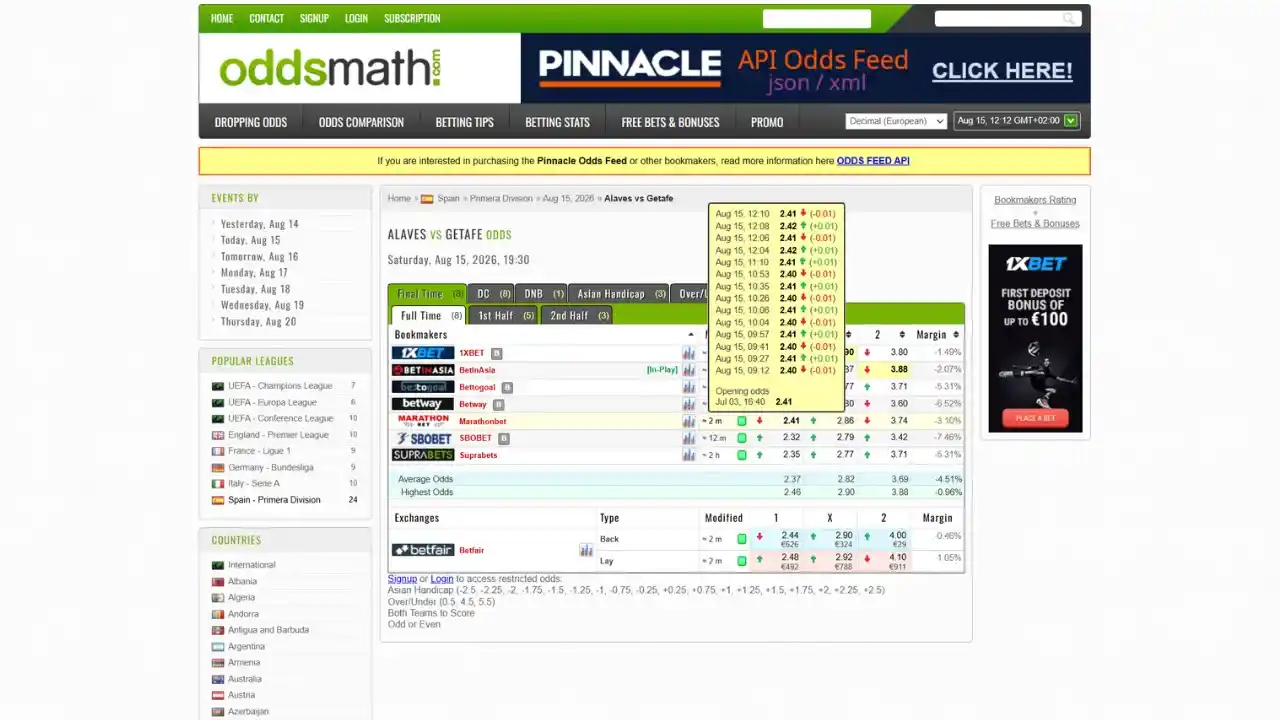
Task: Open odds history chart for Betfair
Action: coord(586,550)
